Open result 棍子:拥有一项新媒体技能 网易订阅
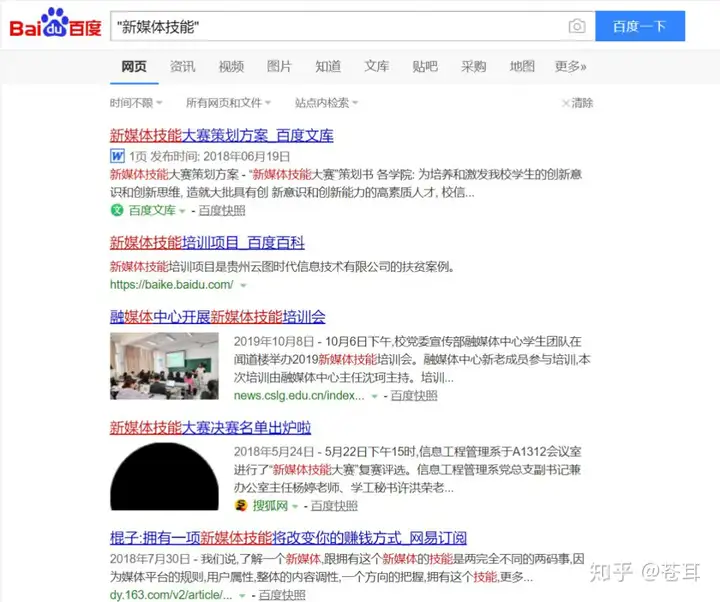The width and height of the screenshot is (720, 602). pos(288,538)
